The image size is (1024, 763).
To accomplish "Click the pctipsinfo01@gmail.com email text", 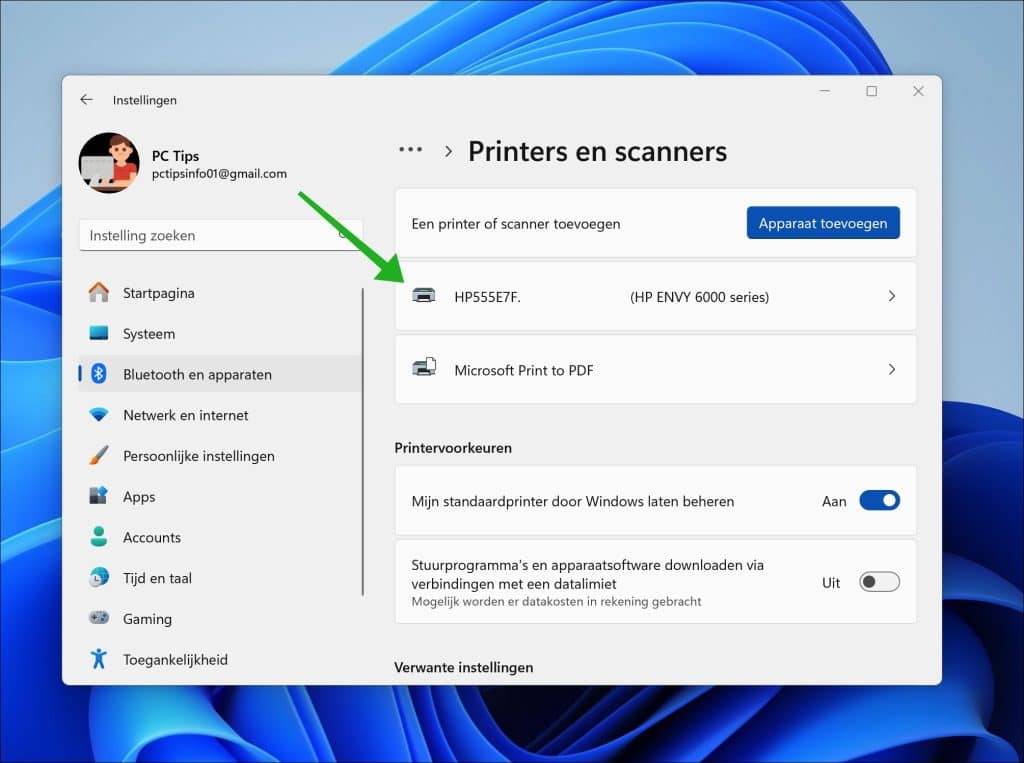I will pos(219,174).
